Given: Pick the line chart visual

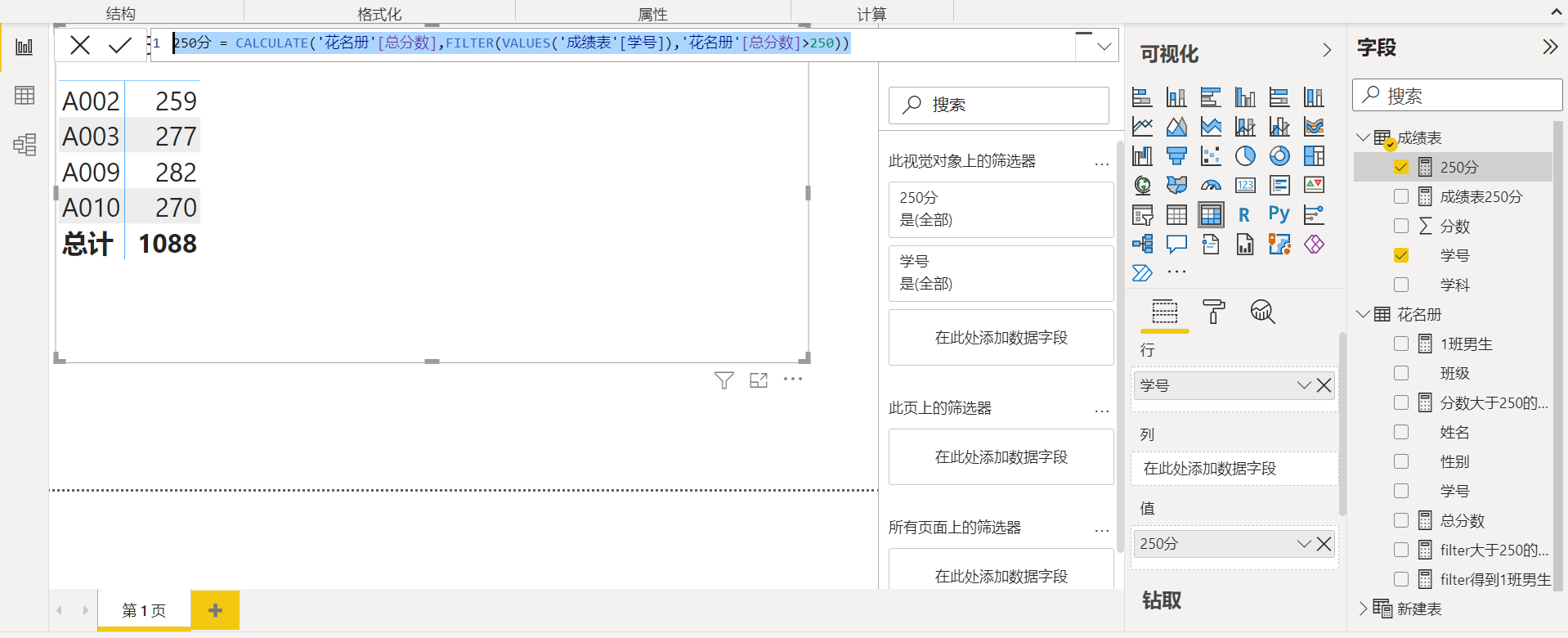Looking at the screenshot, I should point(1142,127).
